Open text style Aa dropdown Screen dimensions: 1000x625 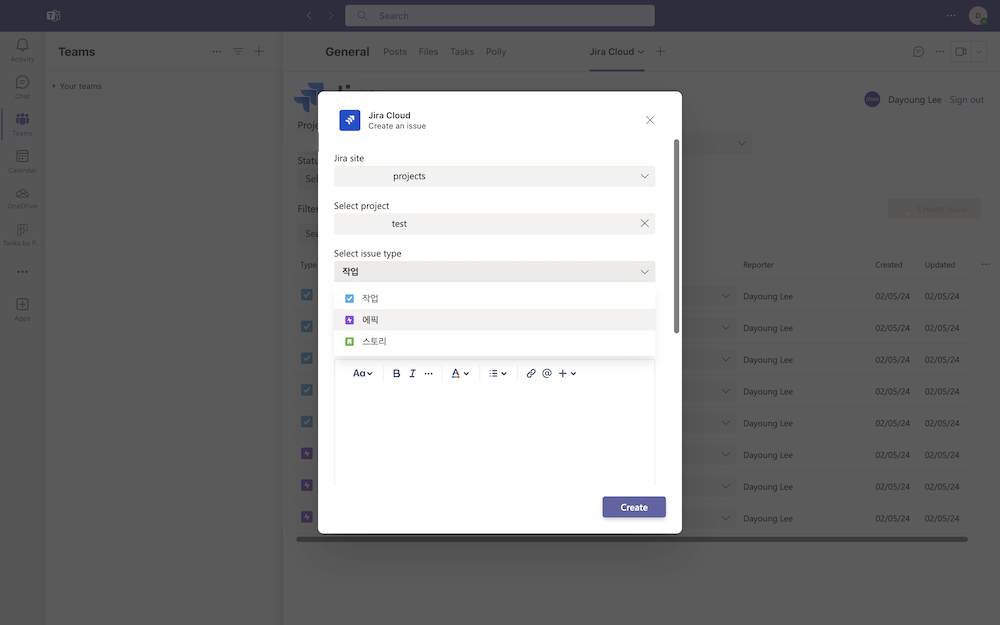coord(362,374)
